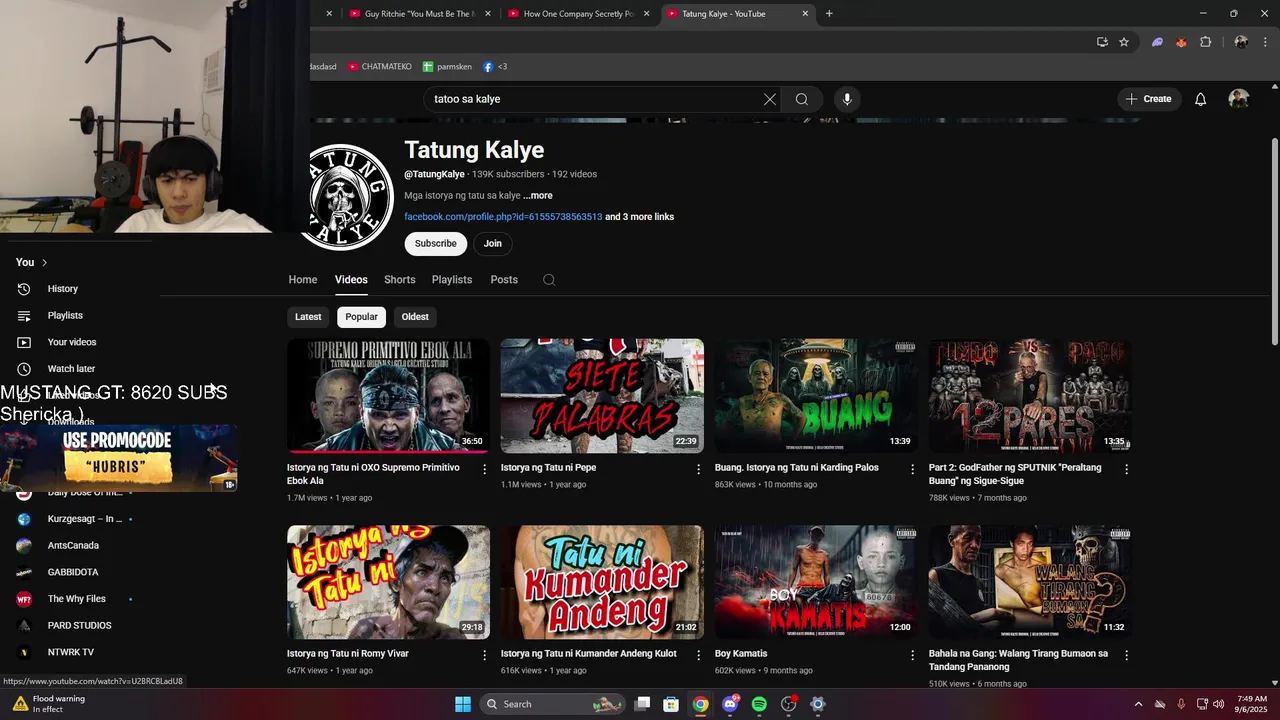Click the Join membership button
This screenshot has height=720, width=1280.
(x=493, y=244)
